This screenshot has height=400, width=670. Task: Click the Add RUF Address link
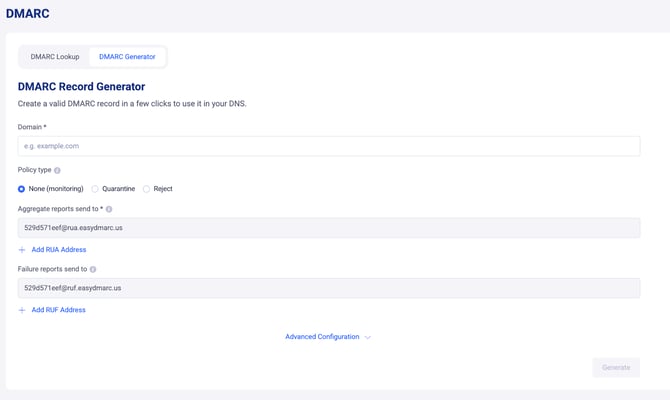coord(58,310)
